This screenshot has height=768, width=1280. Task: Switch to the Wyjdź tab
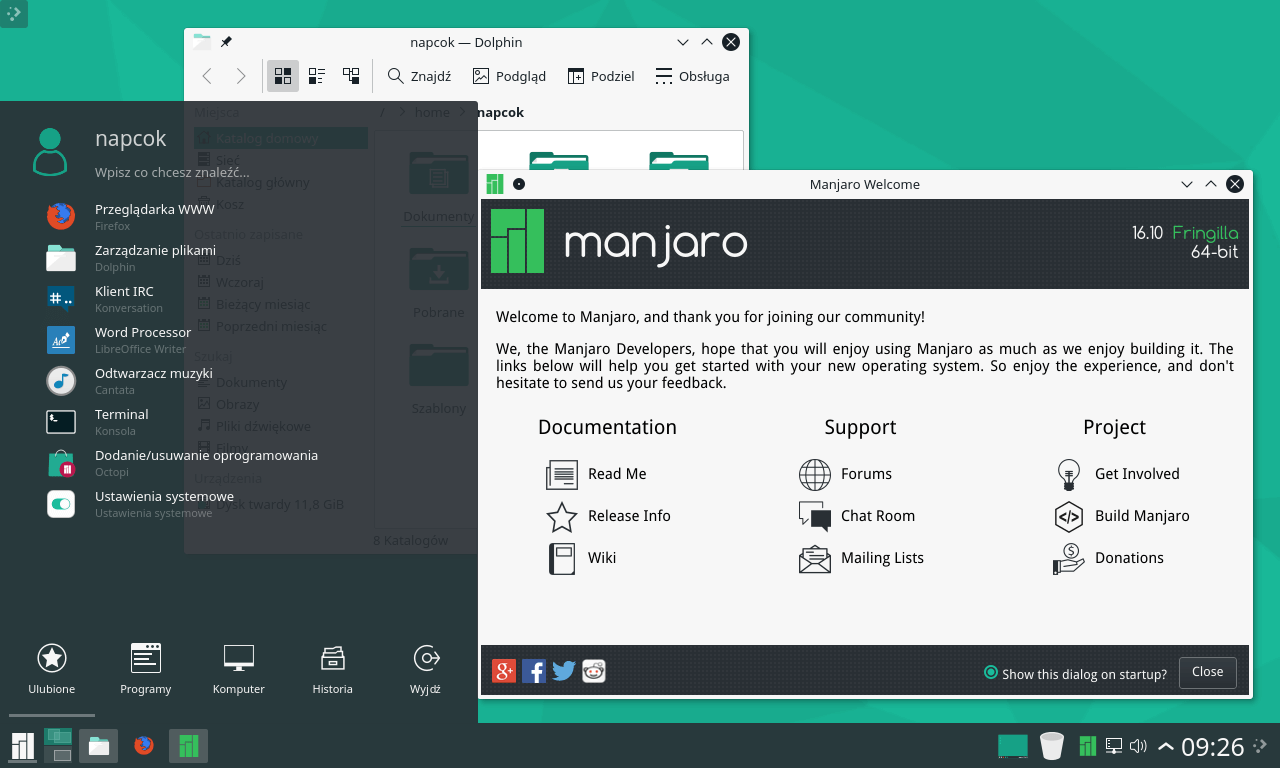[x=426, y=668]
